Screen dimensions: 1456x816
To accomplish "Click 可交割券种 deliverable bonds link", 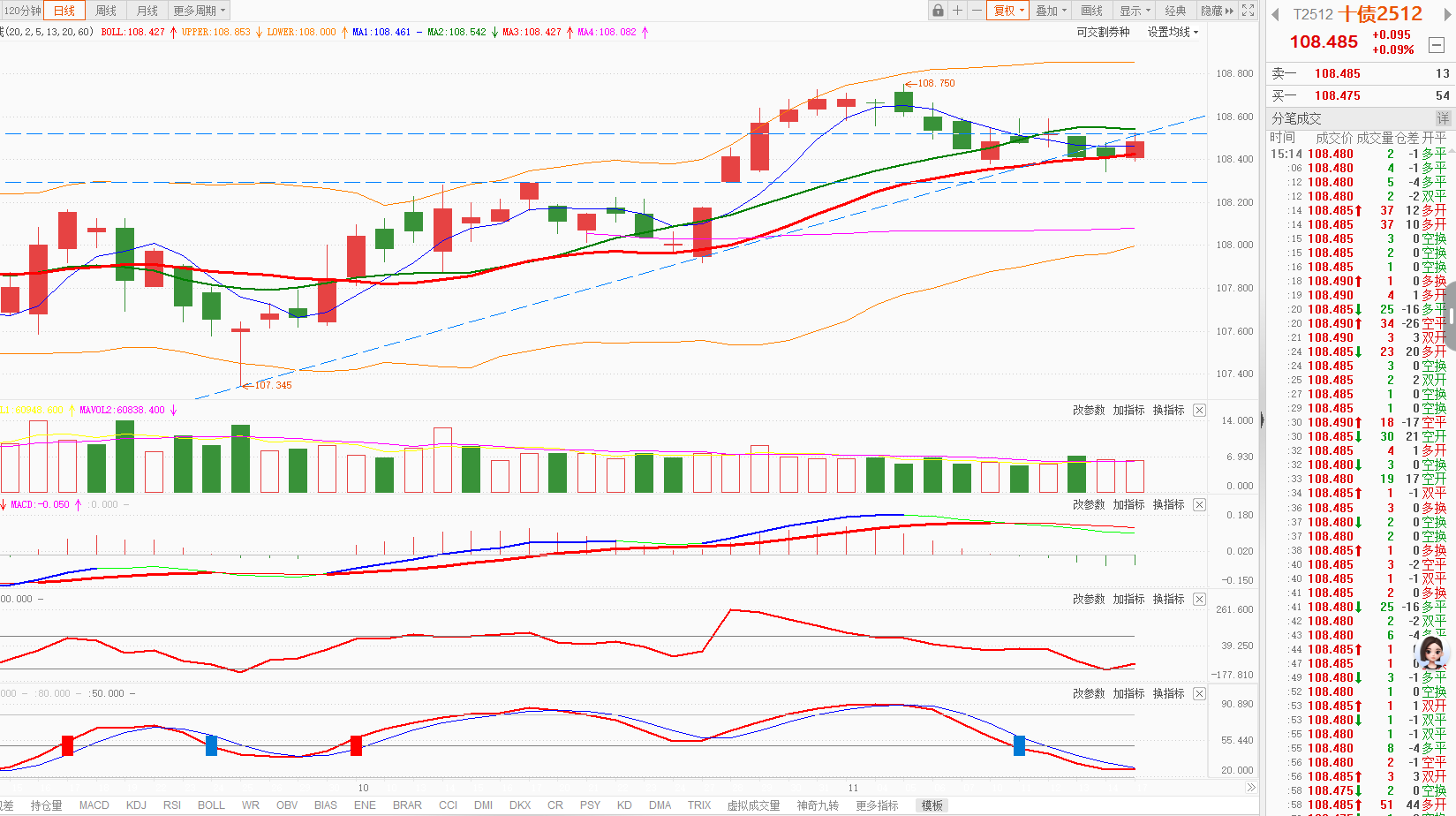I will click(1103, 32).
